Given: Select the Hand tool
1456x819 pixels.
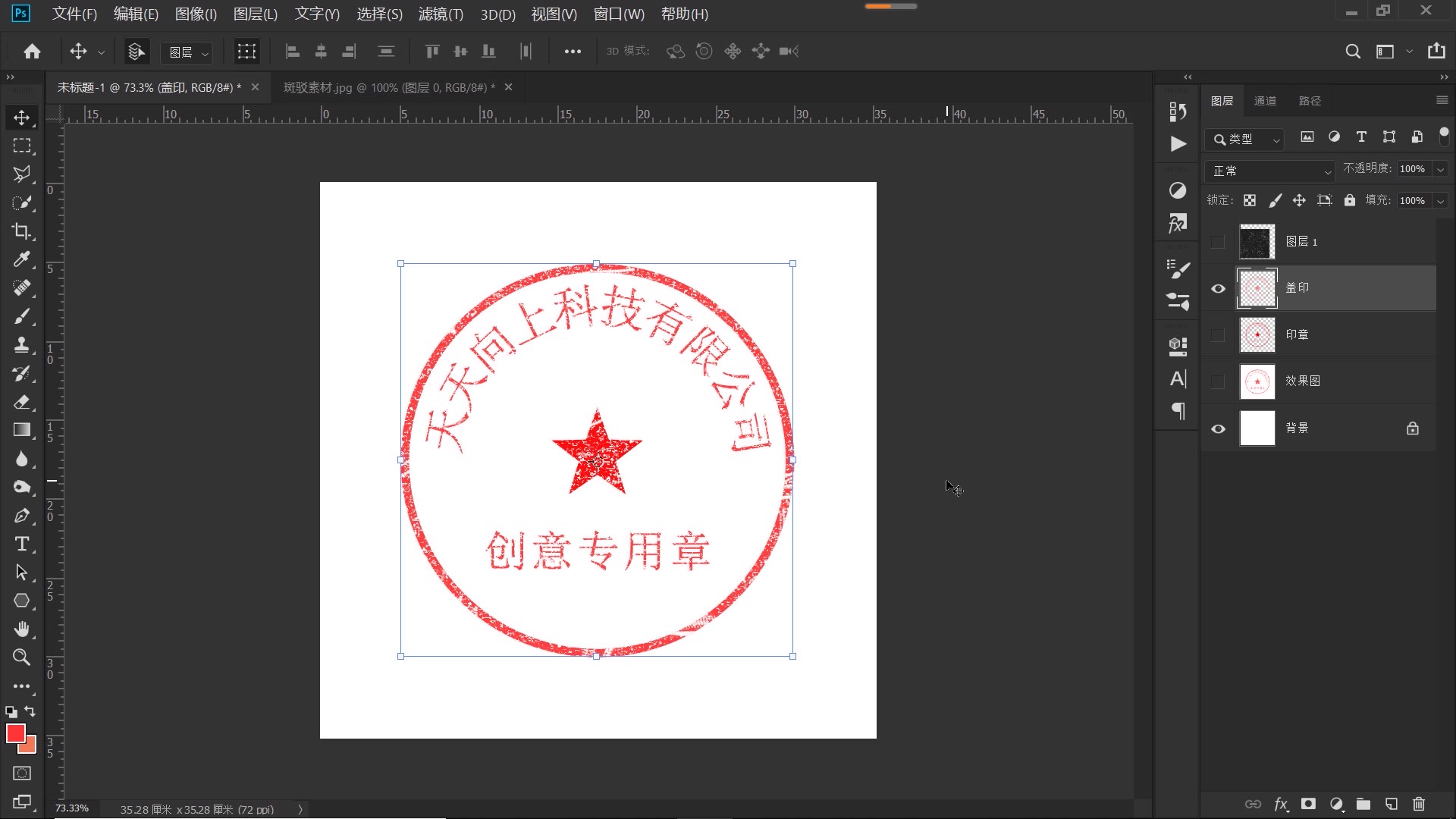Looking at the screenshot, I should coord(22,629).
